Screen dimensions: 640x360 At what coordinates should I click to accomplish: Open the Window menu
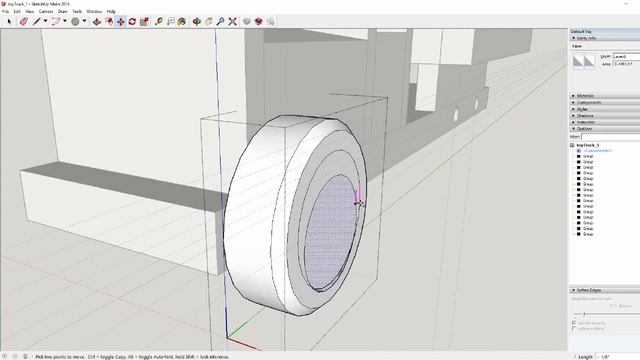94,11
